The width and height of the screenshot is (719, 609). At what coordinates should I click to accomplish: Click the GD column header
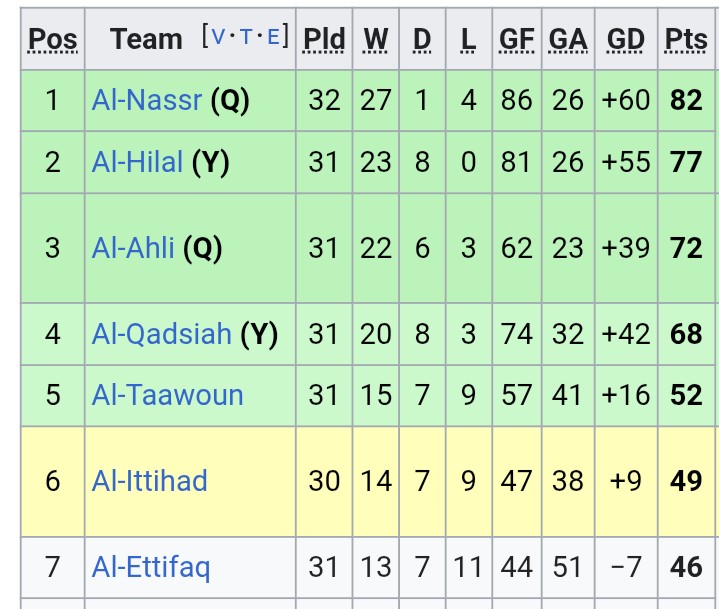click(x=626, y=39)
